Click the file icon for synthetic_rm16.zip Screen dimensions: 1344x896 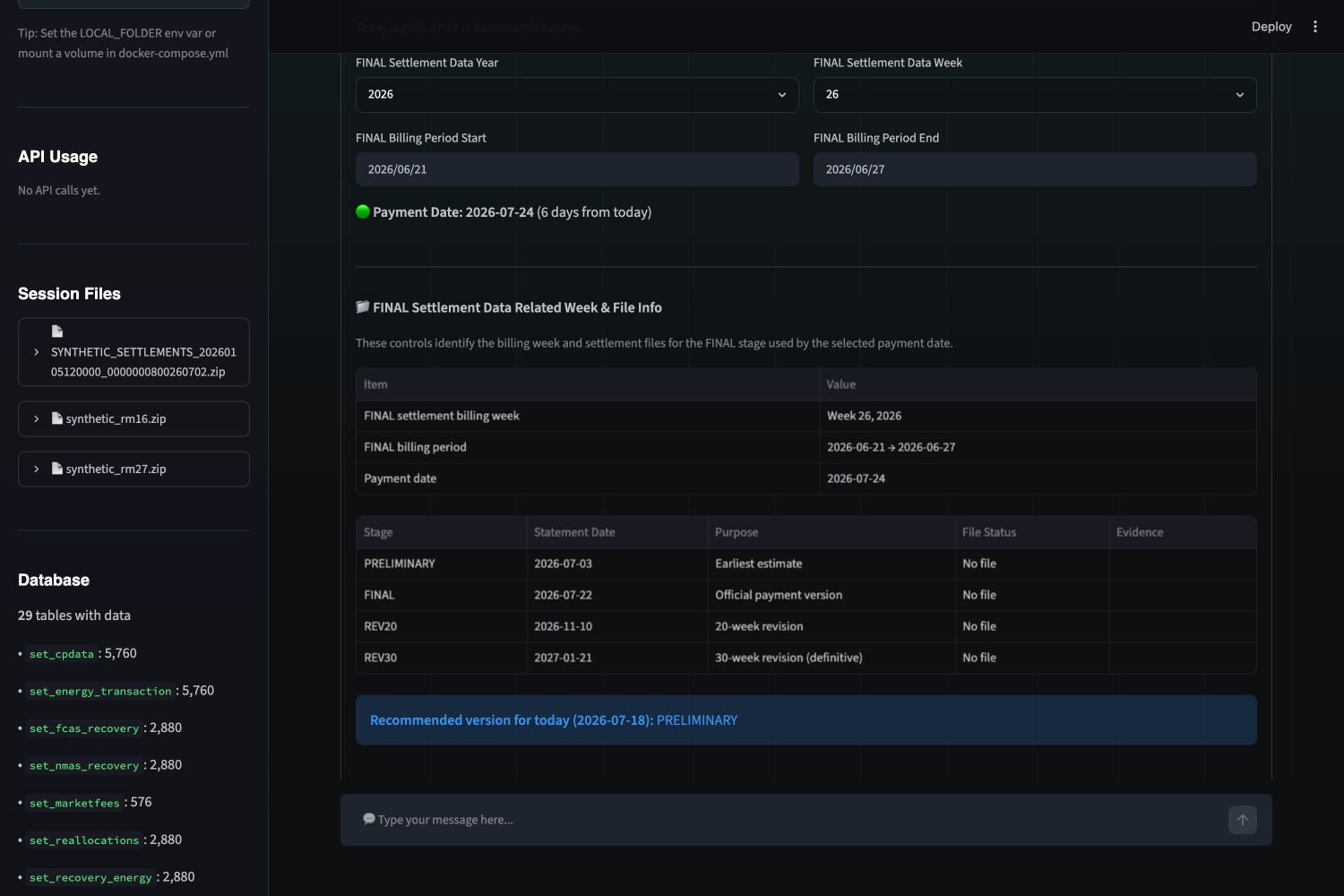57,418
